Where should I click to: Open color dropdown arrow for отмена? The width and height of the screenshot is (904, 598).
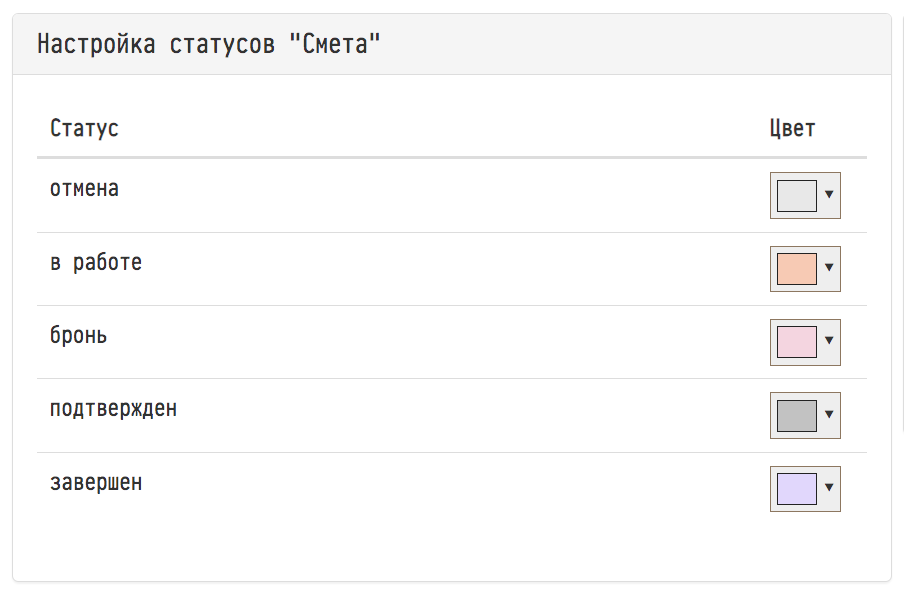(x=829, y=195)
